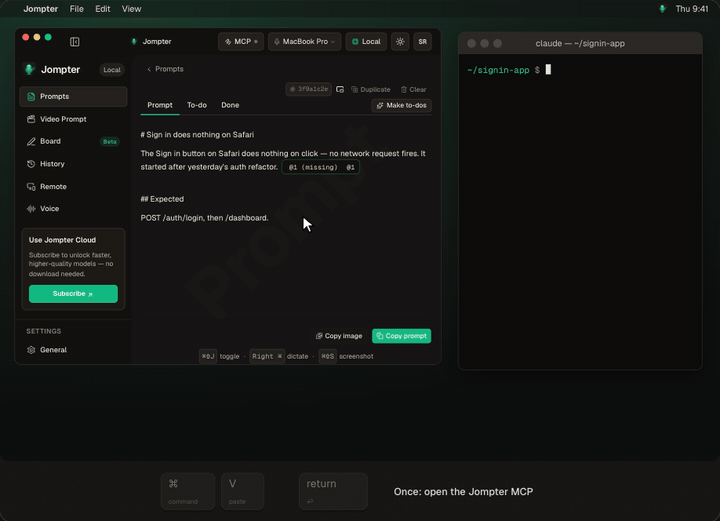Click the Local badge beside Jompter logo
Viewport: 720px width, 521px height.
(x=112, y=70)
